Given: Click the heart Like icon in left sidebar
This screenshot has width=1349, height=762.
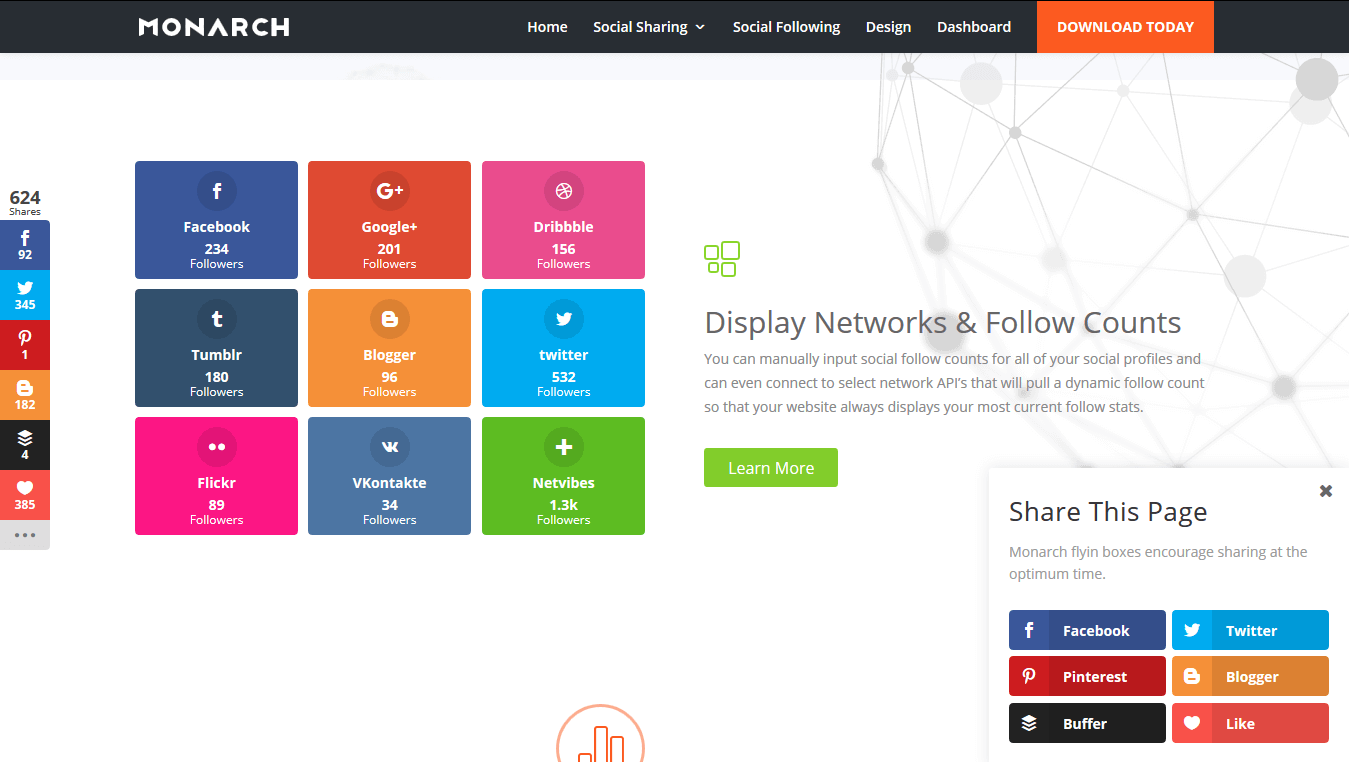Looking at the screenshot, I should coord(24,495).
